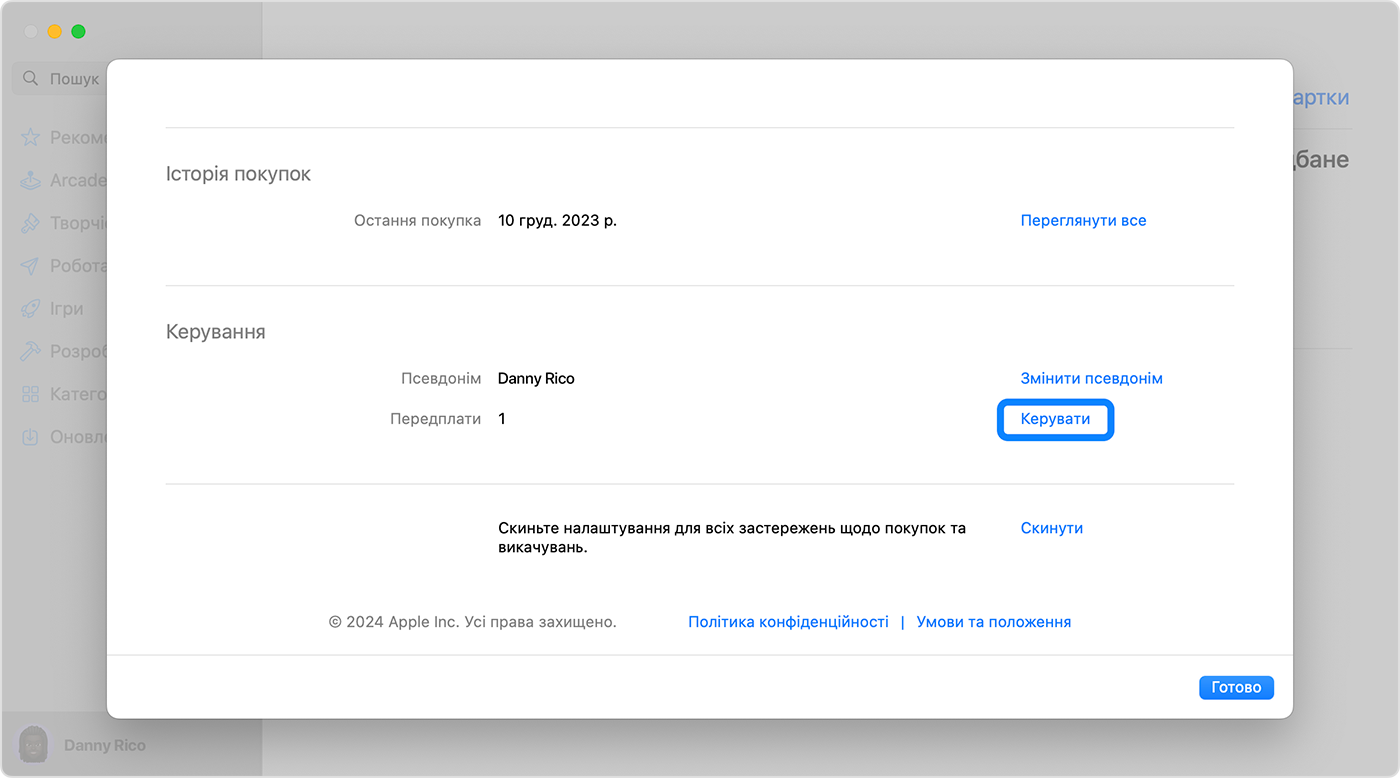Image resolution: width=1400 pixels, height=778 pixels.
Task: Select the grid Categories sidebar icon
Action: [31, 394]
